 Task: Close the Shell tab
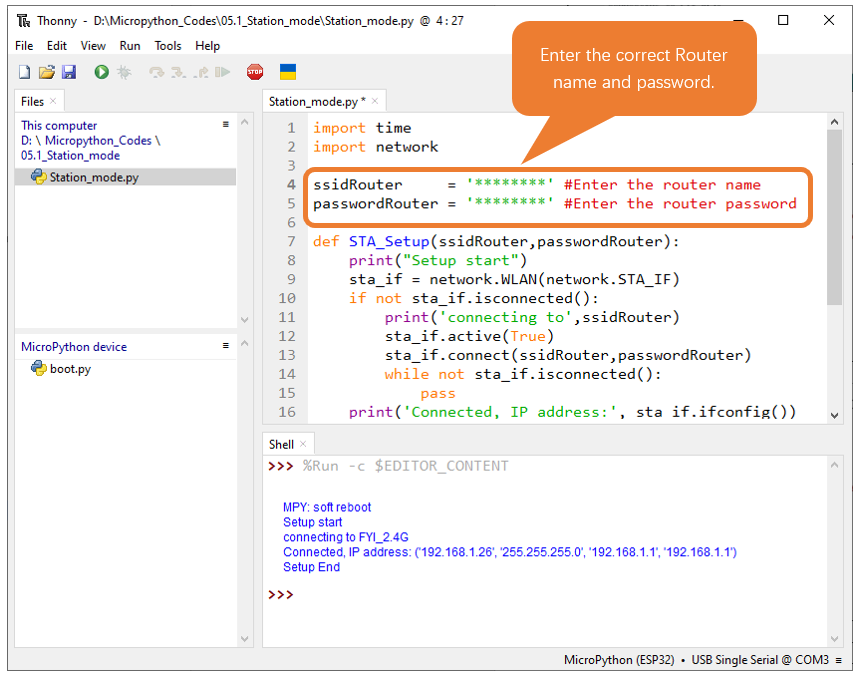coord(303,444)
